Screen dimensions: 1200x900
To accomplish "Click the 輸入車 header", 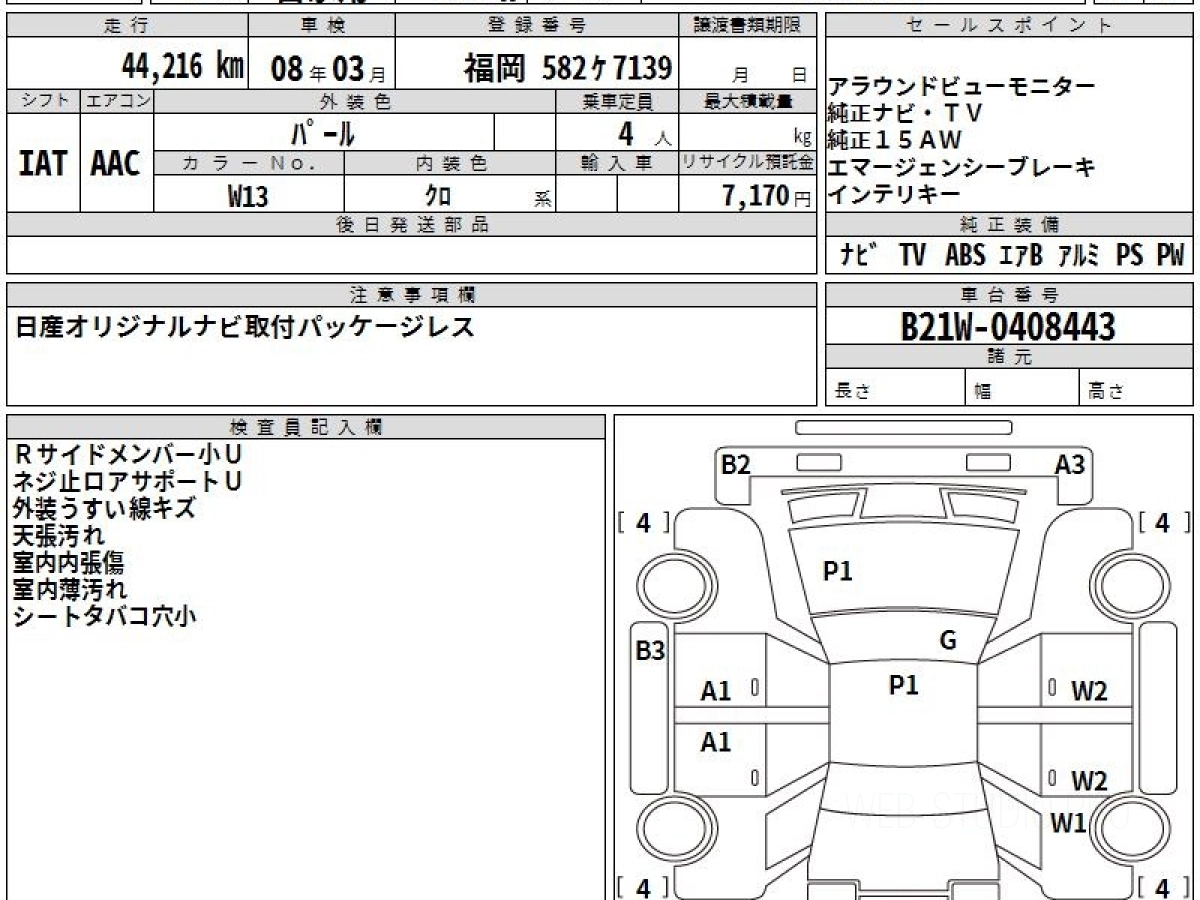I will click(x=617, y=163).
